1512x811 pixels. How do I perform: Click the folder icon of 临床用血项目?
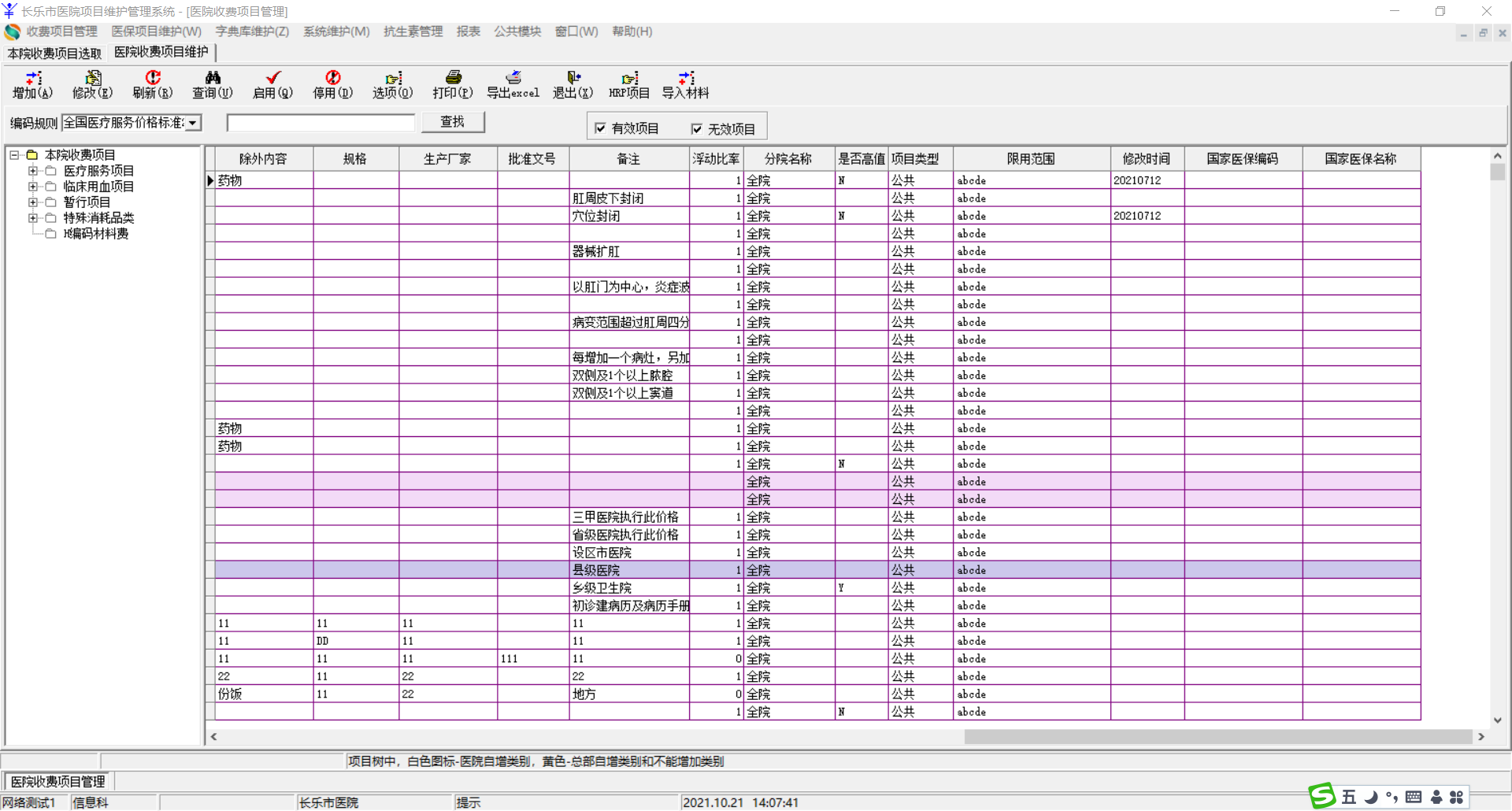tap(50, 187)
